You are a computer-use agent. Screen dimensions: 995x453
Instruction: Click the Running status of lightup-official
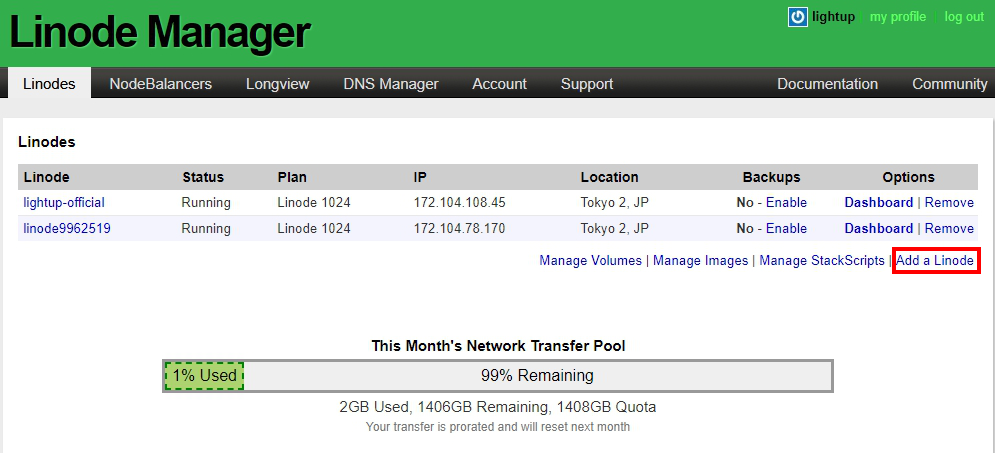click(x=206, y=202)
